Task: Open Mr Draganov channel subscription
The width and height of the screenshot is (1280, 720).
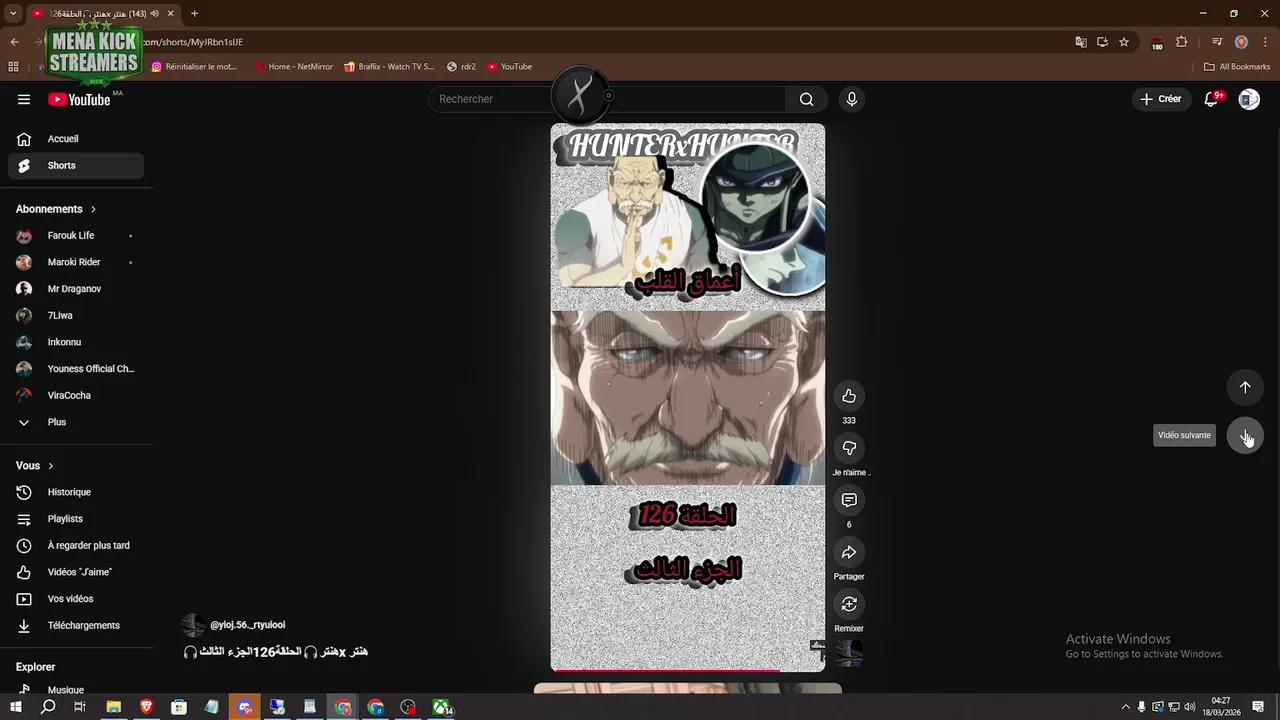Action: [76, 289]
